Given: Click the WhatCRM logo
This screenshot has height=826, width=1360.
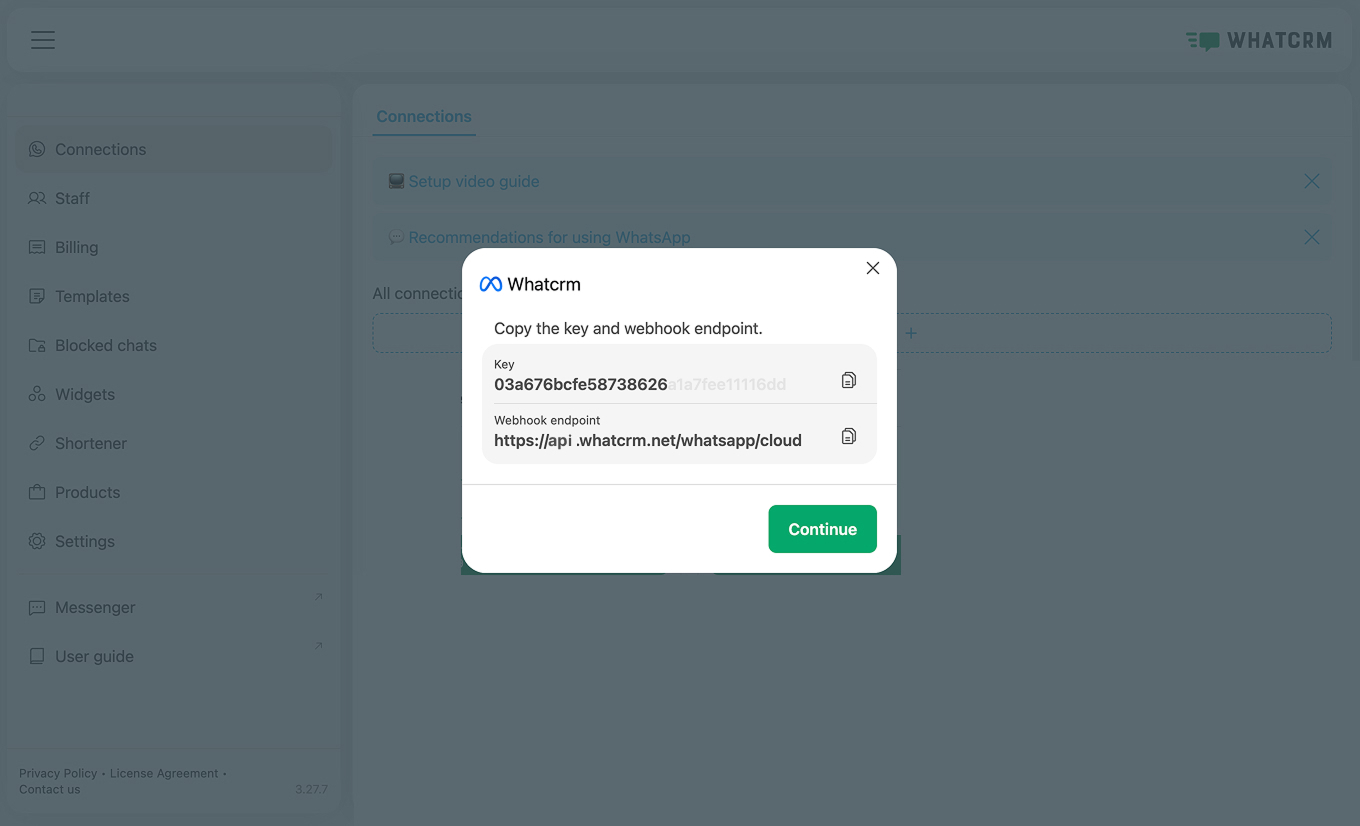Looking at the screenshot, I should click(x=1259, y=41).
